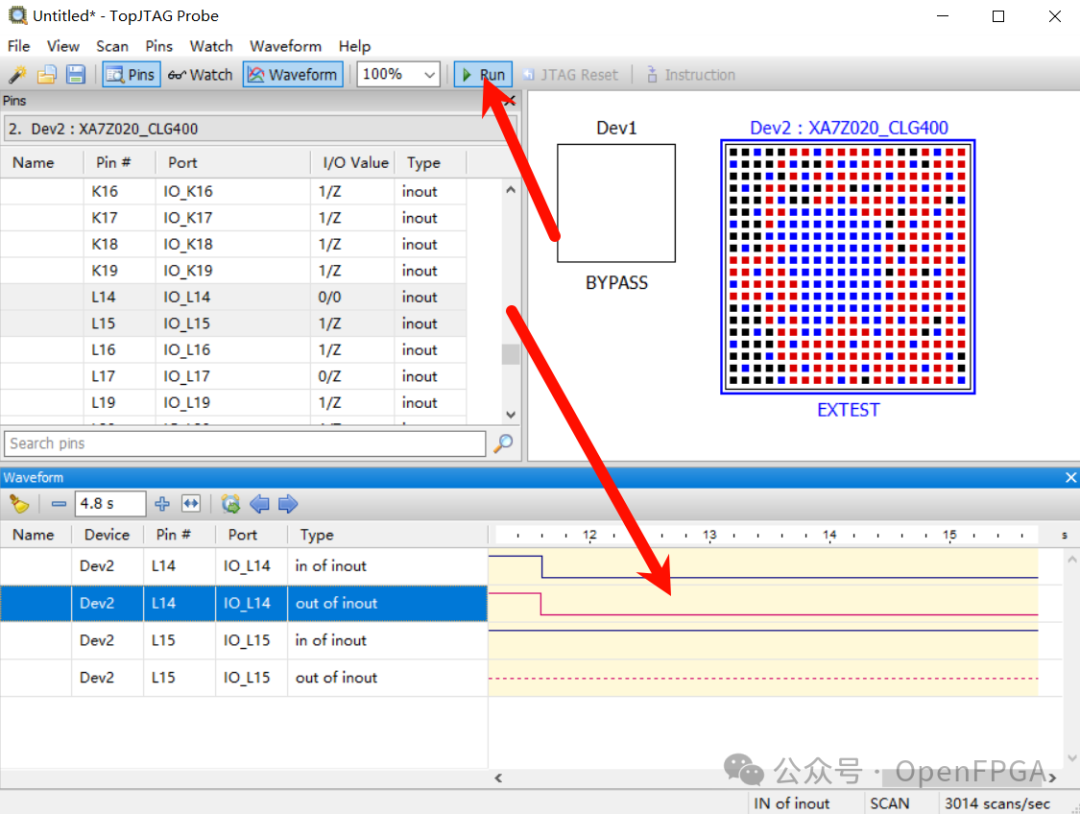Toggle the Watch panel button

click(200, 74)
